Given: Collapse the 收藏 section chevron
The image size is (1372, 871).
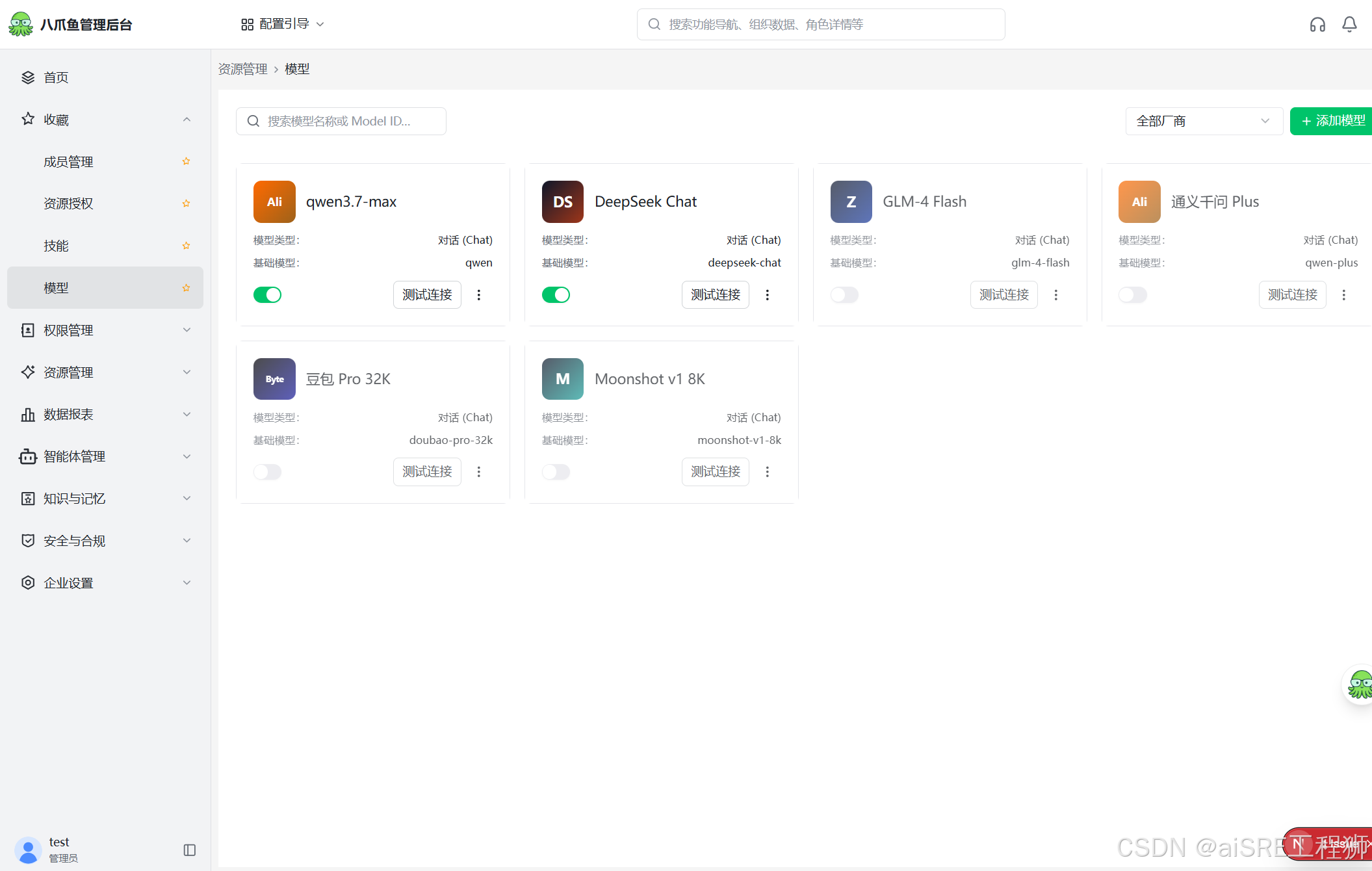Looking at the screenshot, I should coord(187,120).
